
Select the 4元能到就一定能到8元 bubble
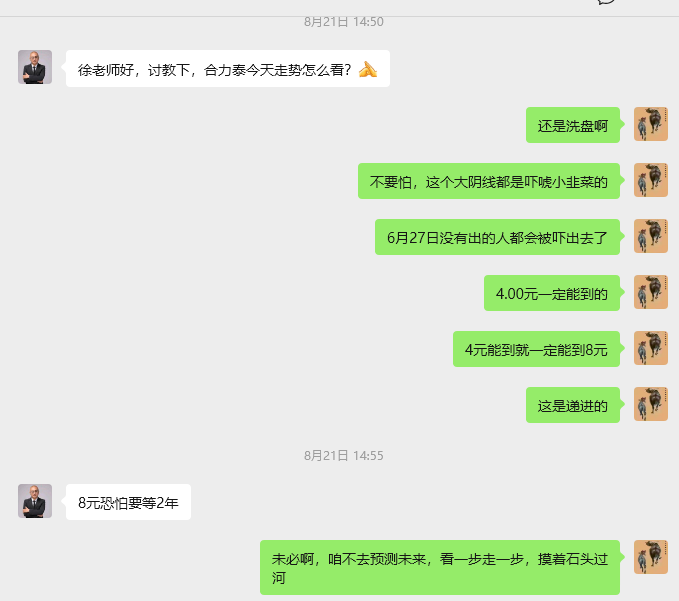[537, 349]
